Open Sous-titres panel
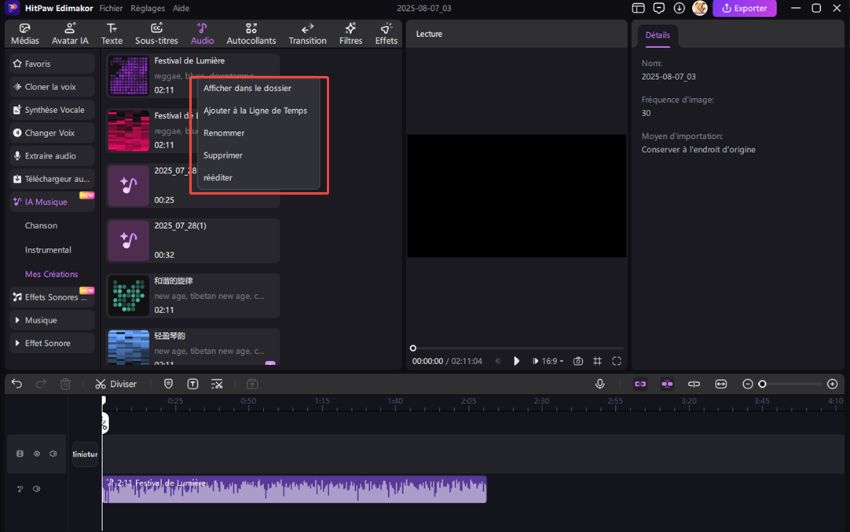The image size is (850, 532). coord(157,34)
